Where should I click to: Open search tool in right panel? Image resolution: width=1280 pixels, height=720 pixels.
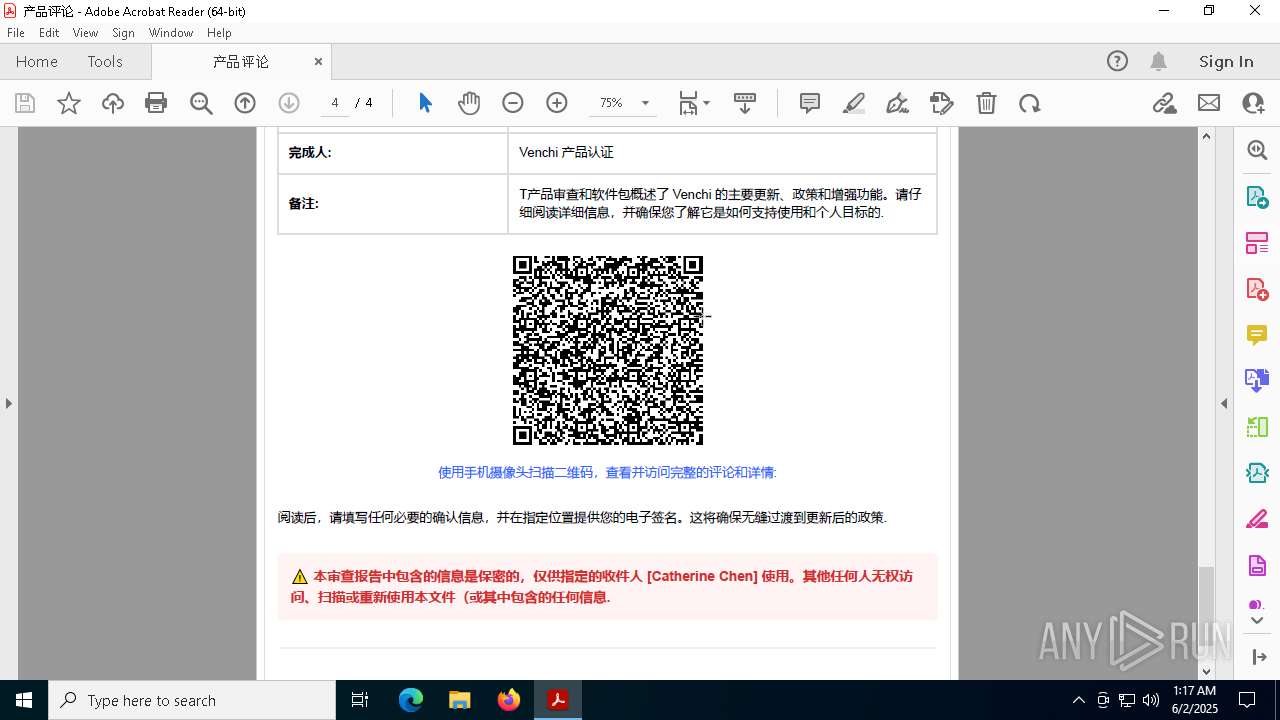click(x=1257, y=150)
